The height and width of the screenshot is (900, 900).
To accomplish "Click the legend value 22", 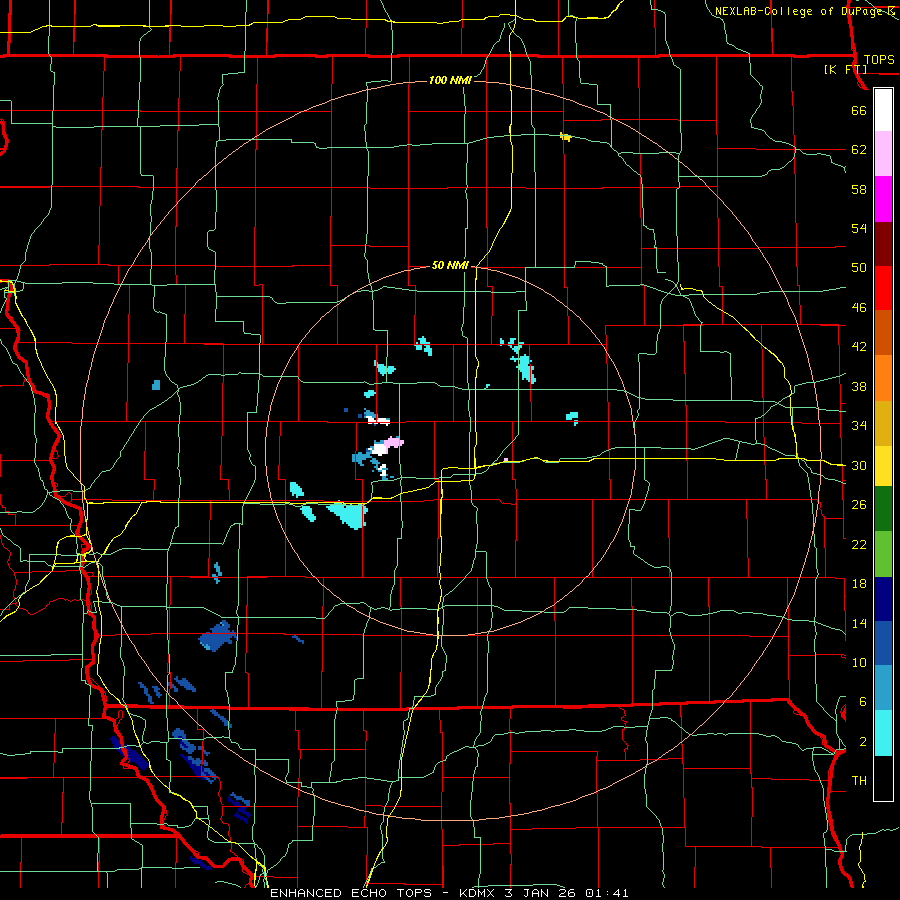I will 859,544.
